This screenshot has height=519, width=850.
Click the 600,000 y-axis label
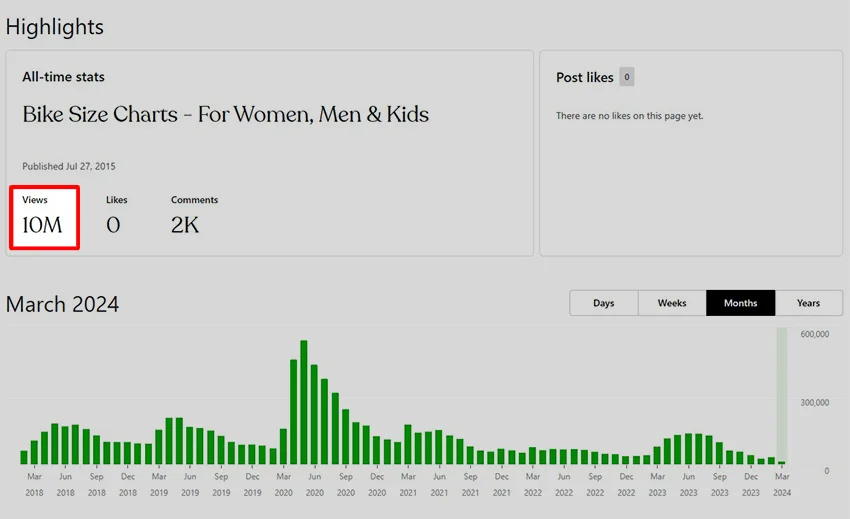[815, 335]
